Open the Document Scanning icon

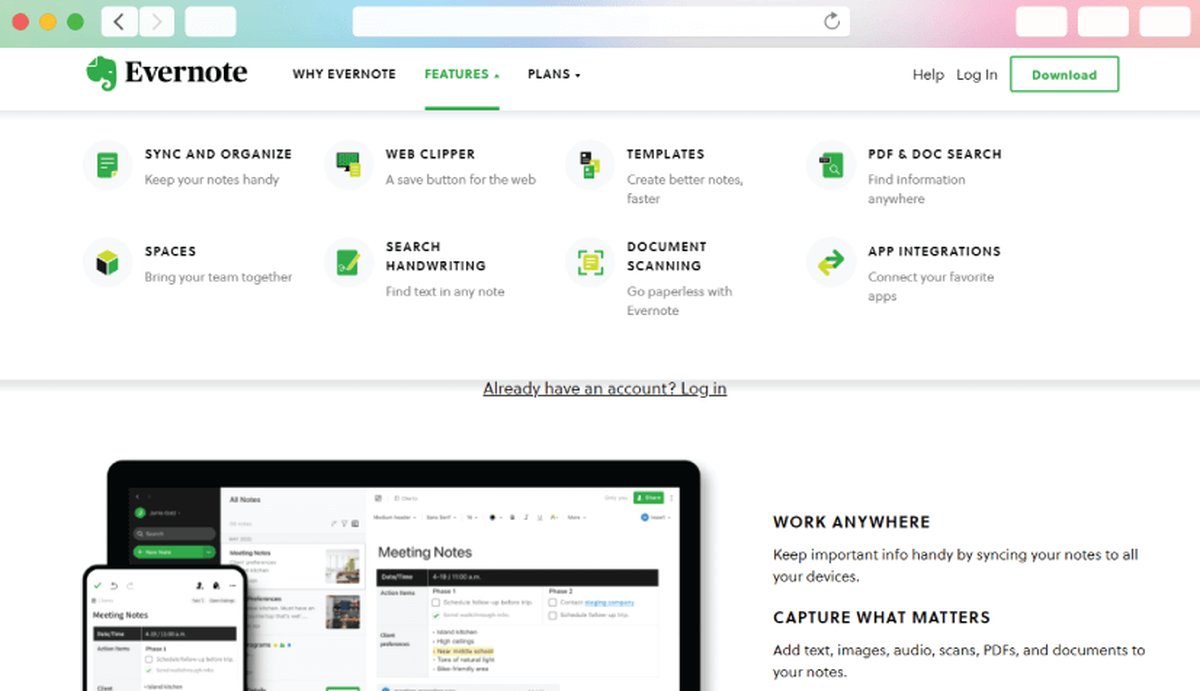[x=589, y=262]
